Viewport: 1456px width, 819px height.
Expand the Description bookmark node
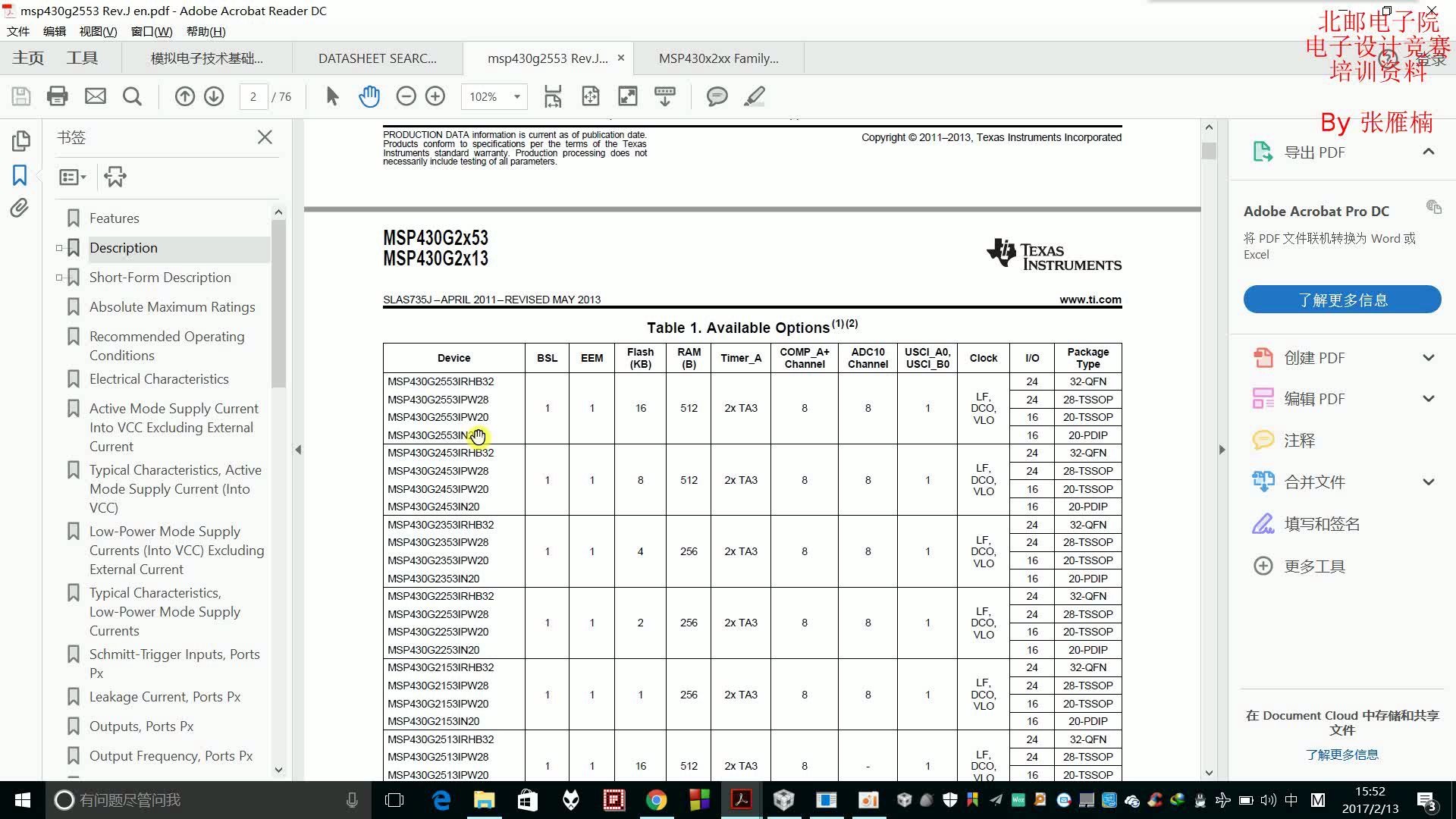[59, 248]
